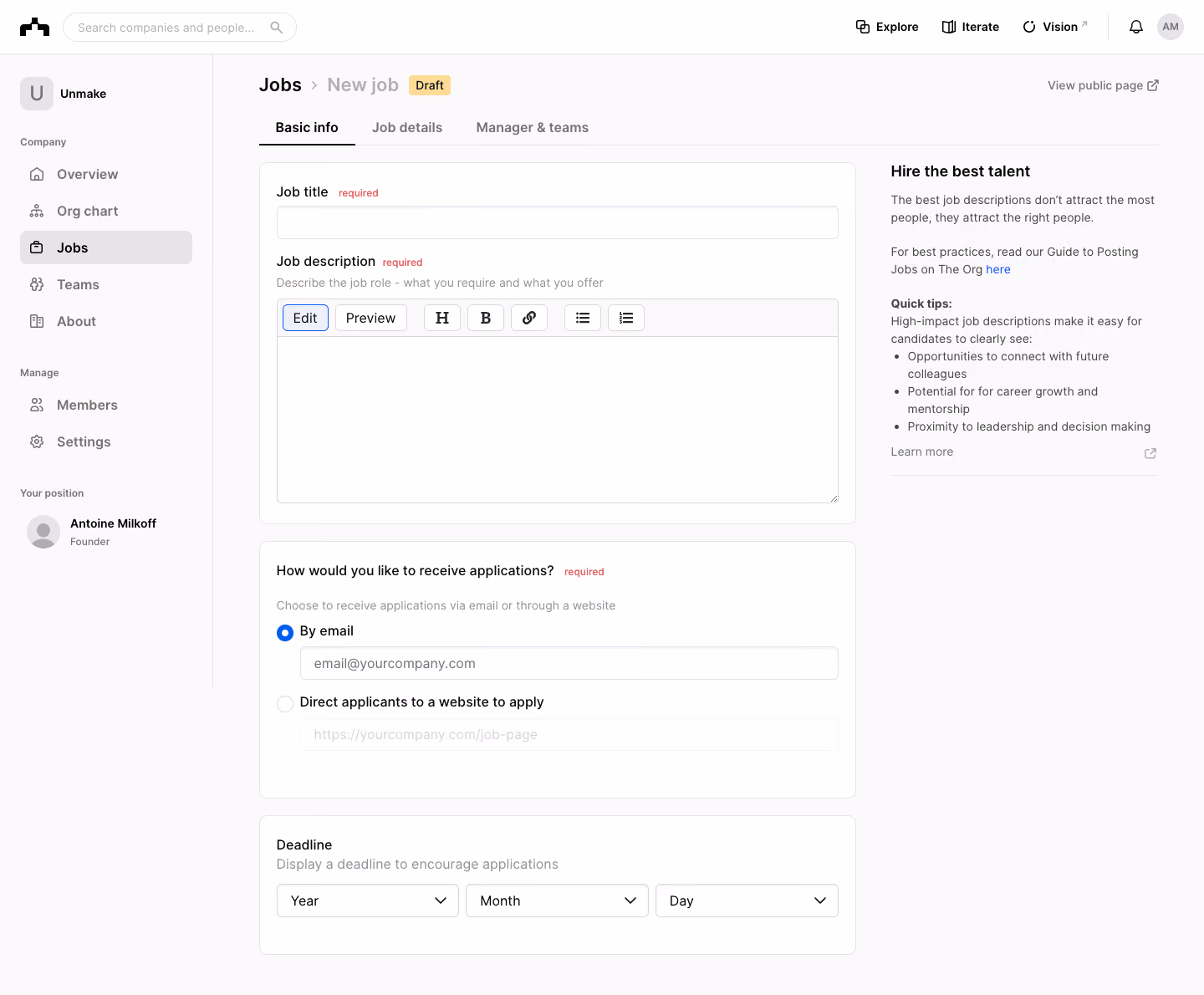
Task: Expand the Day deadline dropdown
Action: coord(747,901)
